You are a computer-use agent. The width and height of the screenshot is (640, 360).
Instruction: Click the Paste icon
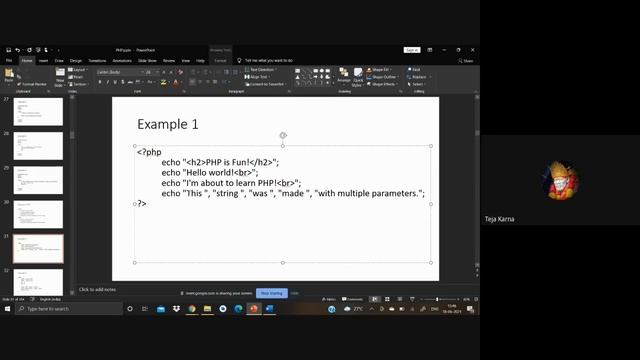point(9,73)
